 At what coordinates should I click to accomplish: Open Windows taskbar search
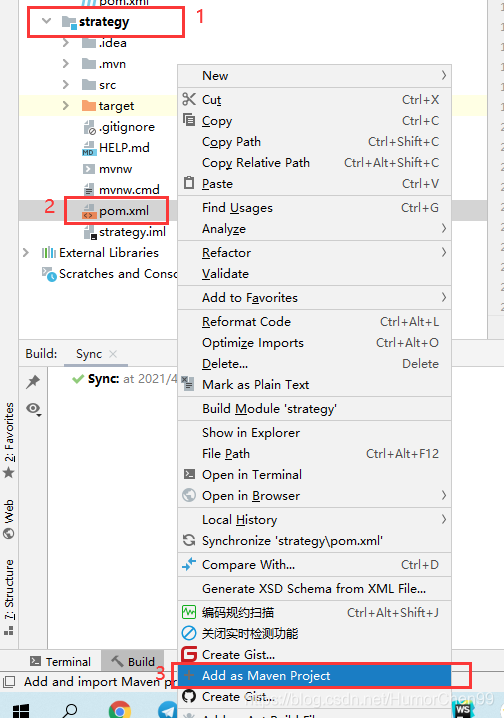(x=70, y=710)
